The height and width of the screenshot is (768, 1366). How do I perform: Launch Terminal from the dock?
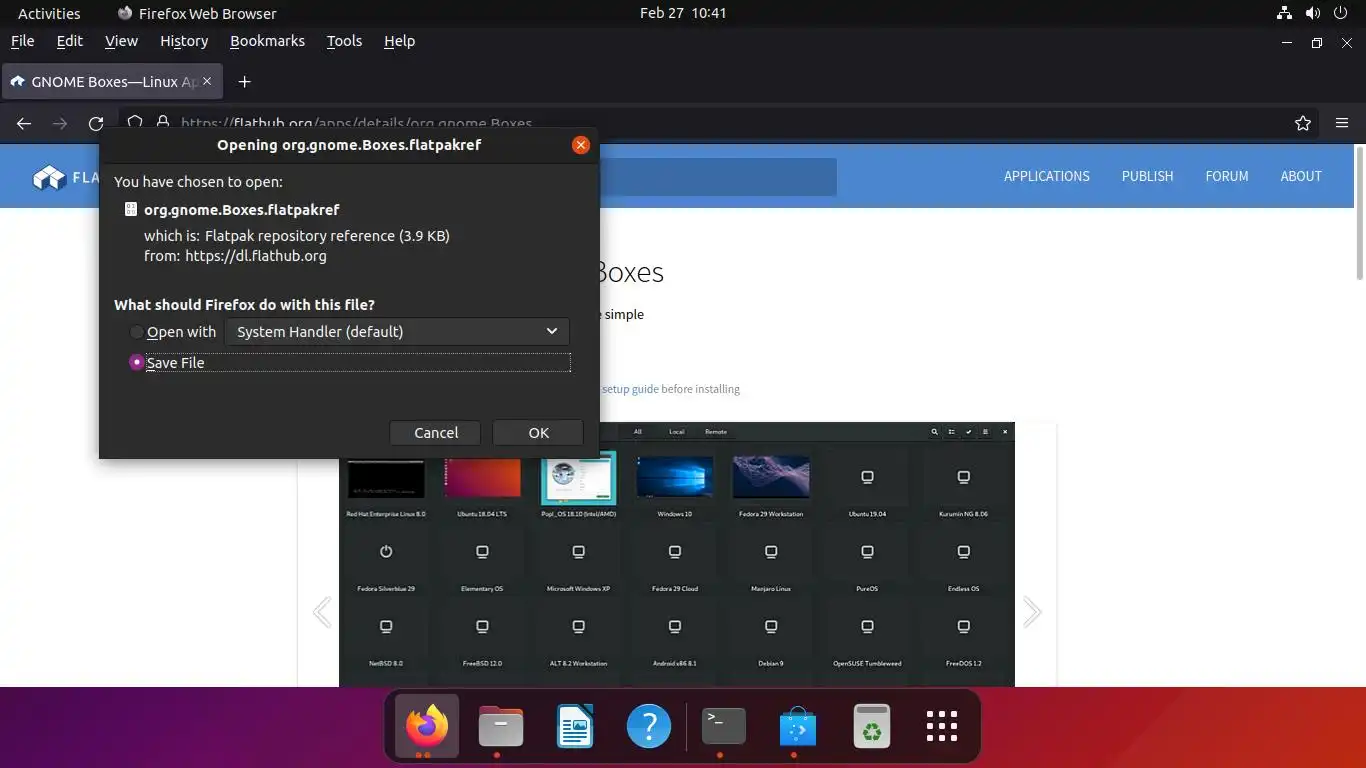[723, 726]
